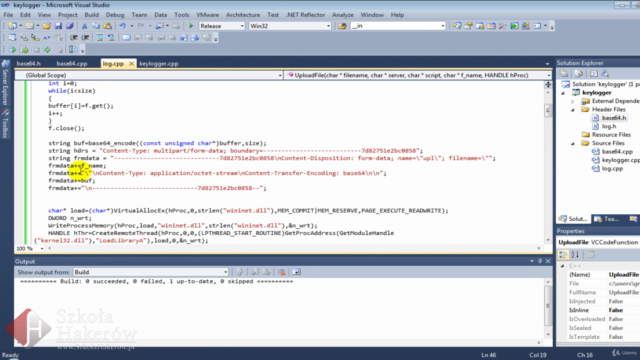Click the Open File folder icon

pos(47,26)
